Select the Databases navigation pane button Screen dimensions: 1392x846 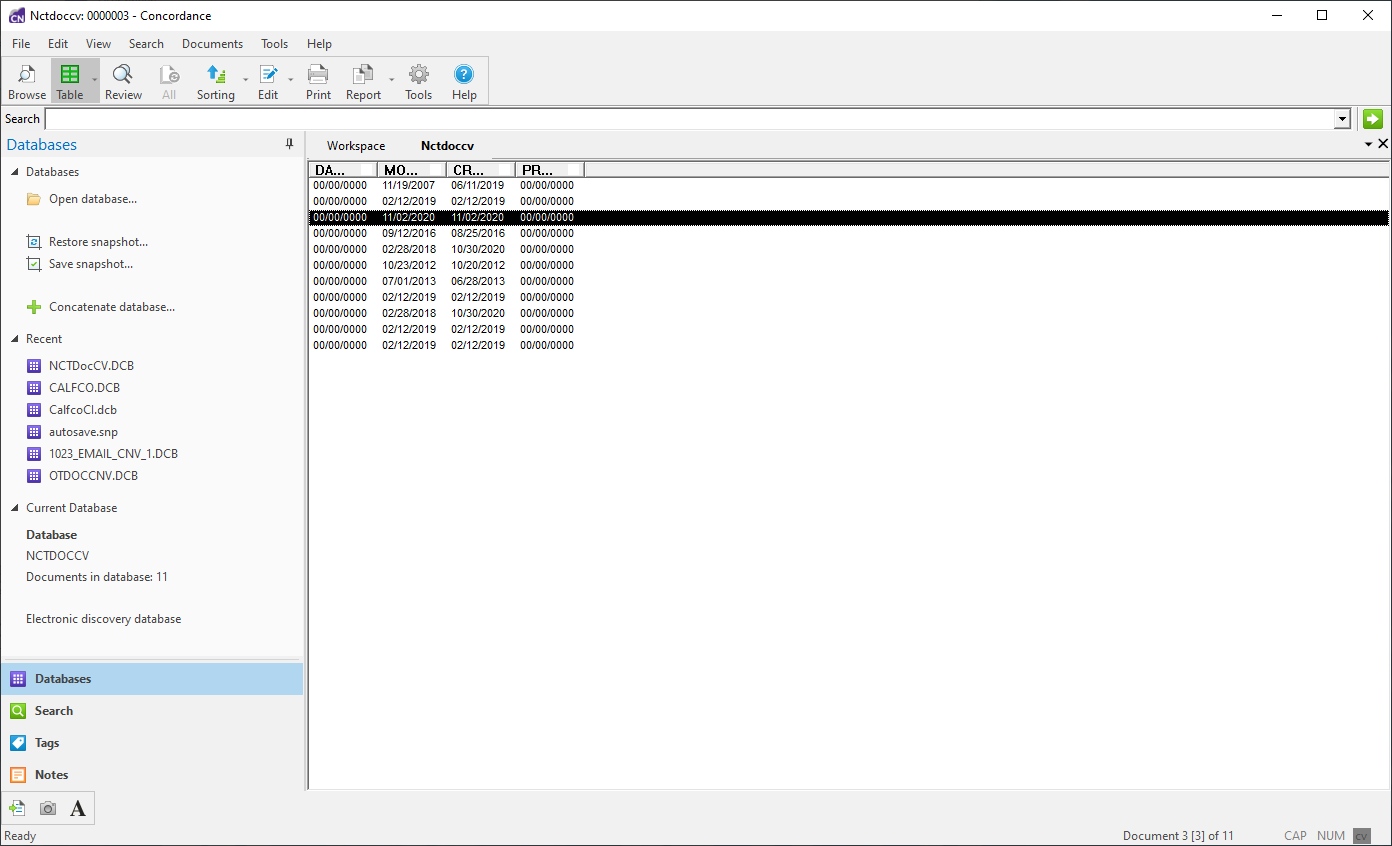(x=151, y=679)
